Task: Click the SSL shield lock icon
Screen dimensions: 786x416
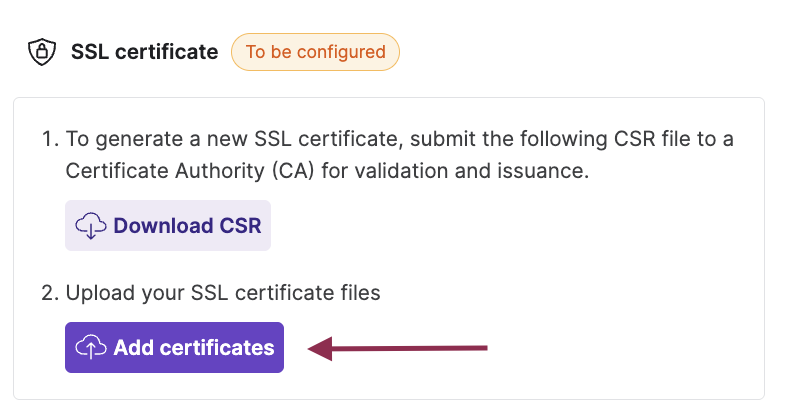Action: (x=42, y=52)
